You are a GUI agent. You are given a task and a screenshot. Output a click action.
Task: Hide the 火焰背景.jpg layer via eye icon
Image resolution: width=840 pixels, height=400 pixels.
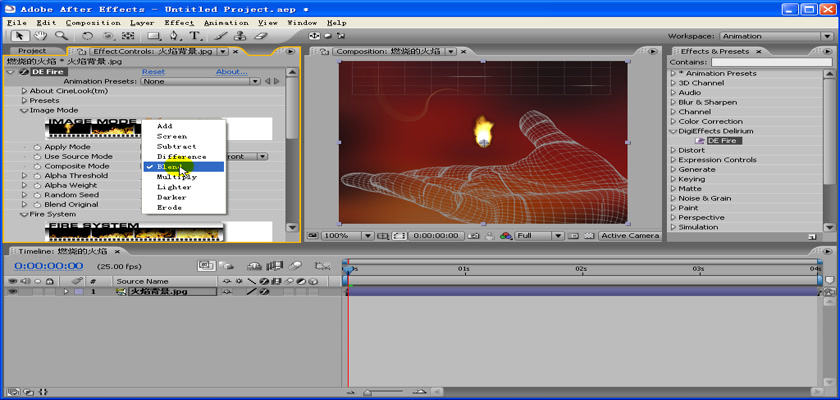[x=12, y=292]
